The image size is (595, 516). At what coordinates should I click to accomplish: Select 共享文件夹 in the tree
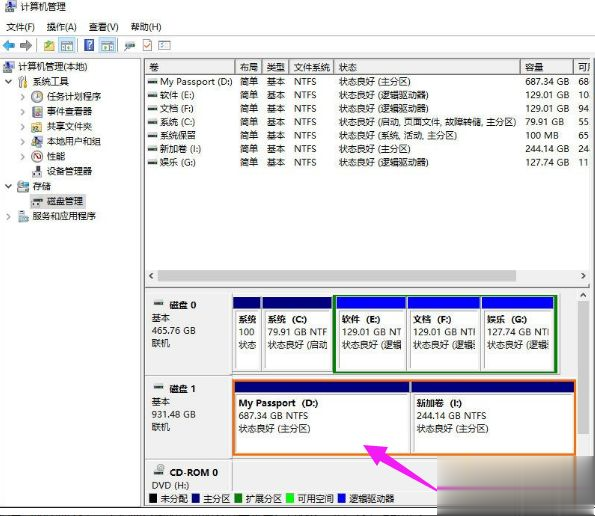pyautogui.click(x=69, y=126)
